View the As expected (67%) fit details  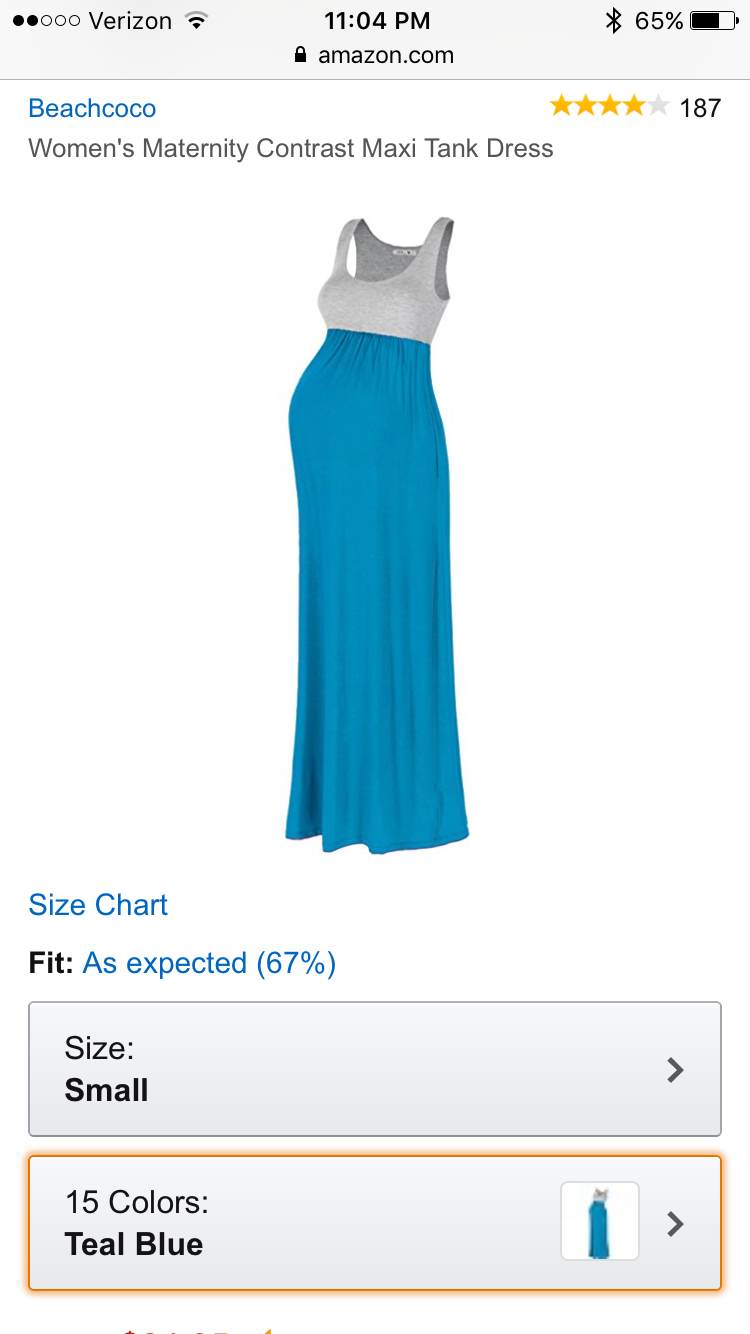pos(209,964)
